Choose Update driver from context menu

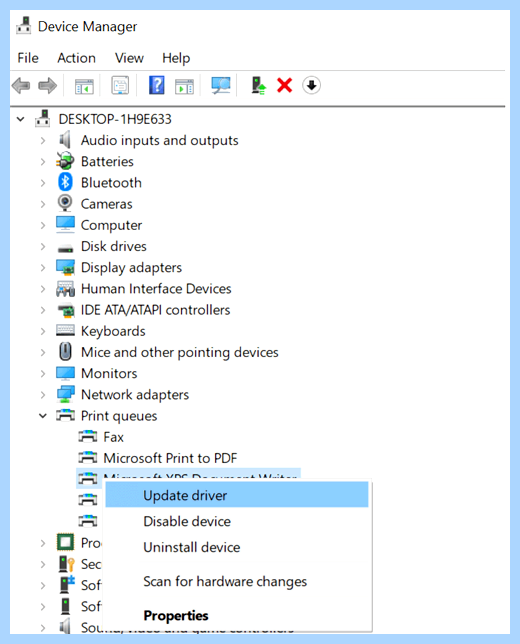tap(237, 495)
